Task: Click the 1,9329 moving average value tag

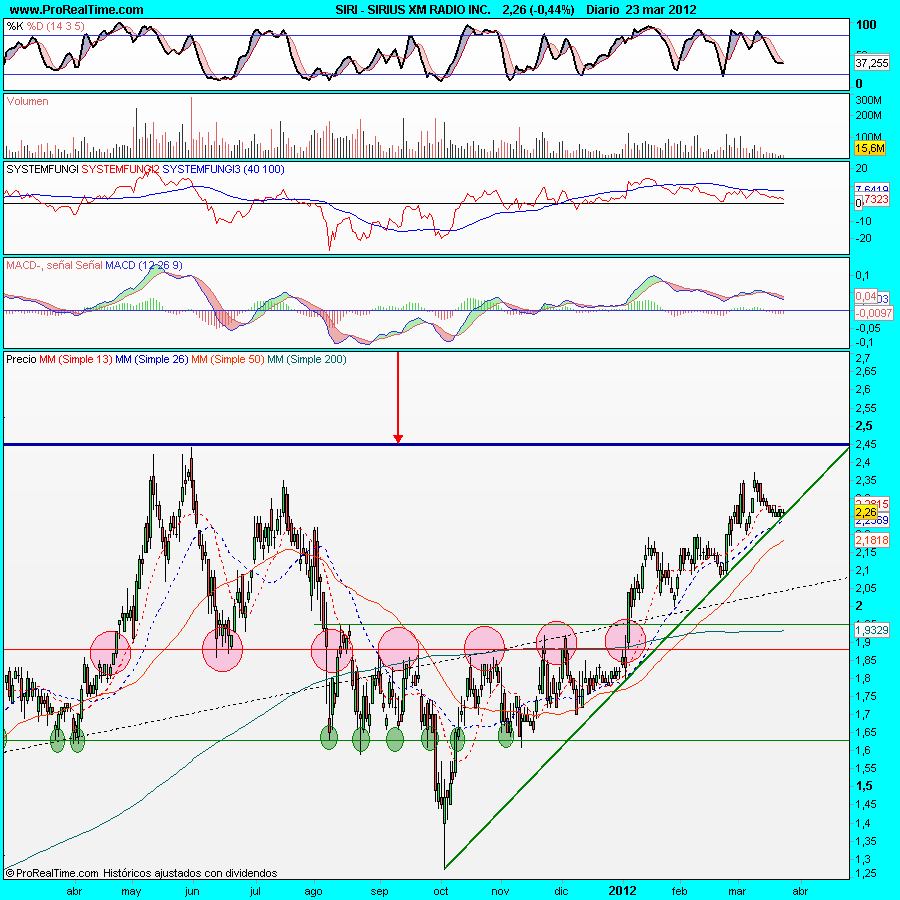Action: pyautogui.click(x=871, y=630)
